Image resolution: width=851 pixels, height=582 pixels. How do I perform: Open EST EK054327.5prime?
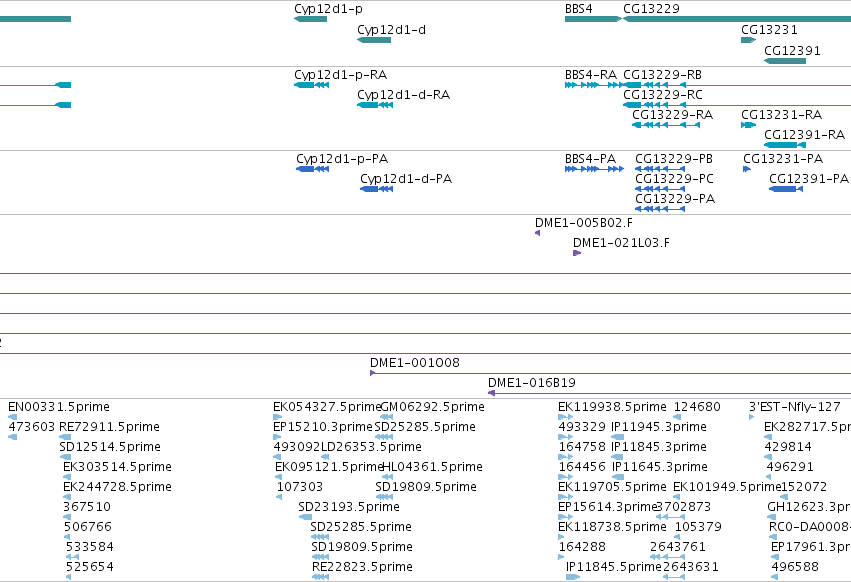(x=277, y=417)
